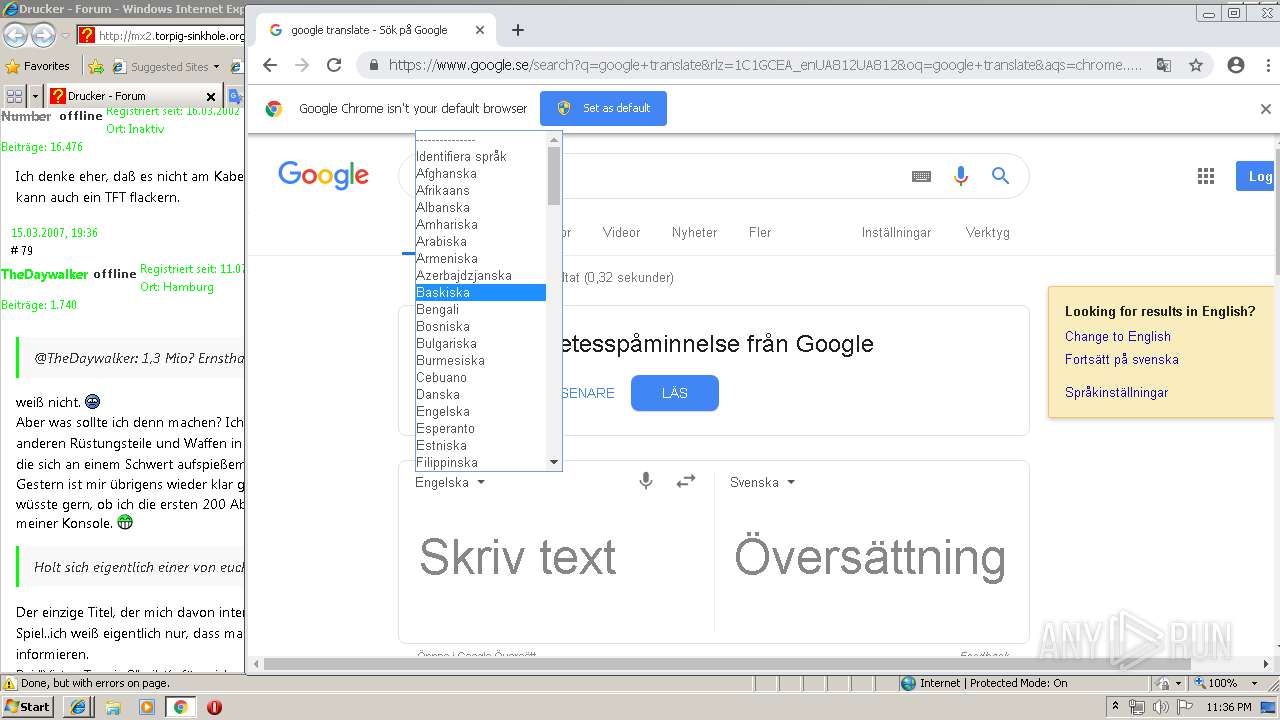Viewport: 1280px width, 720px height.
Task: Show hidden system tray icons
Action: click(x=1115, y=707)
